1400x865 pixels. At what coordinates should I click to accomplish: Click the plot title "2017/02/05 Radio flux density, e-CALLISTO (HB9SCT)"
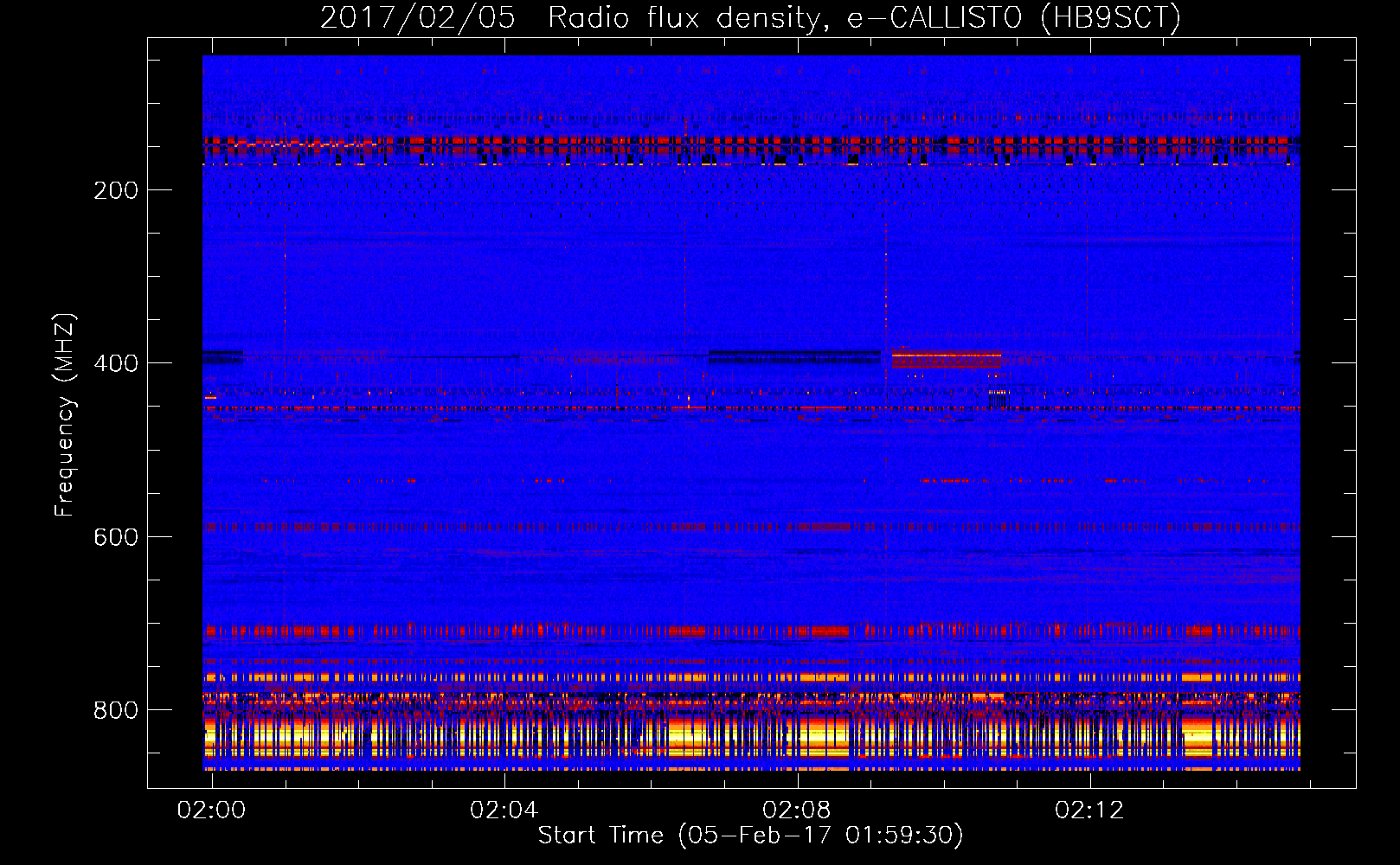(x=750, y=17)
